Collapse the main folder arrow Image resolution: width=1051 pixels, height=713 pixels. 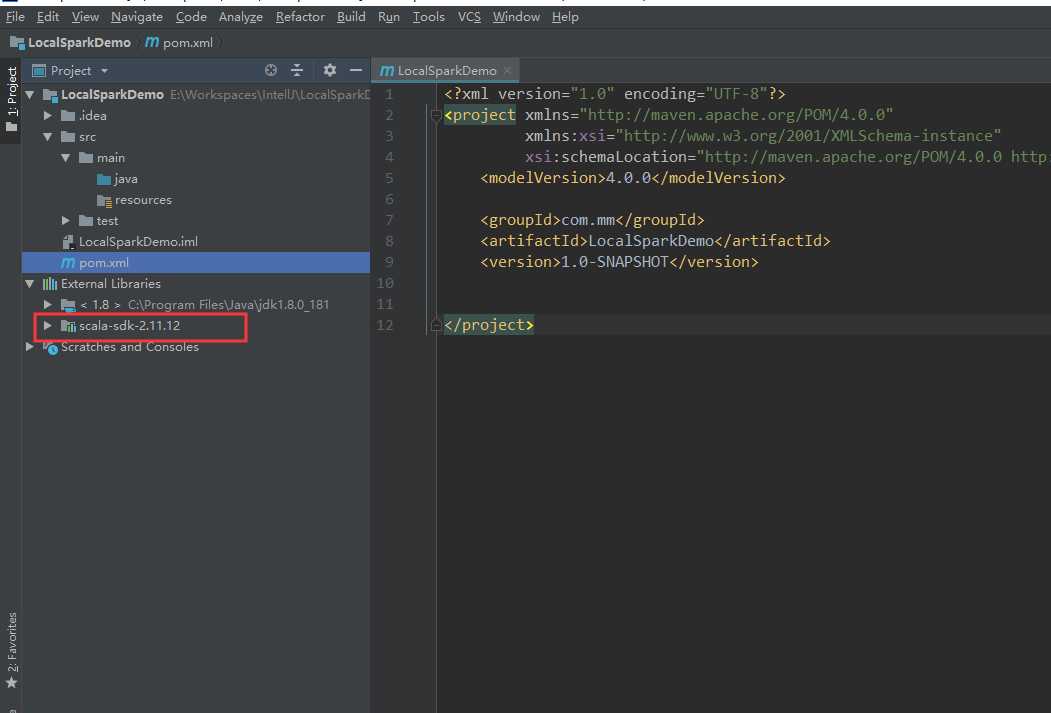(66, 157)
